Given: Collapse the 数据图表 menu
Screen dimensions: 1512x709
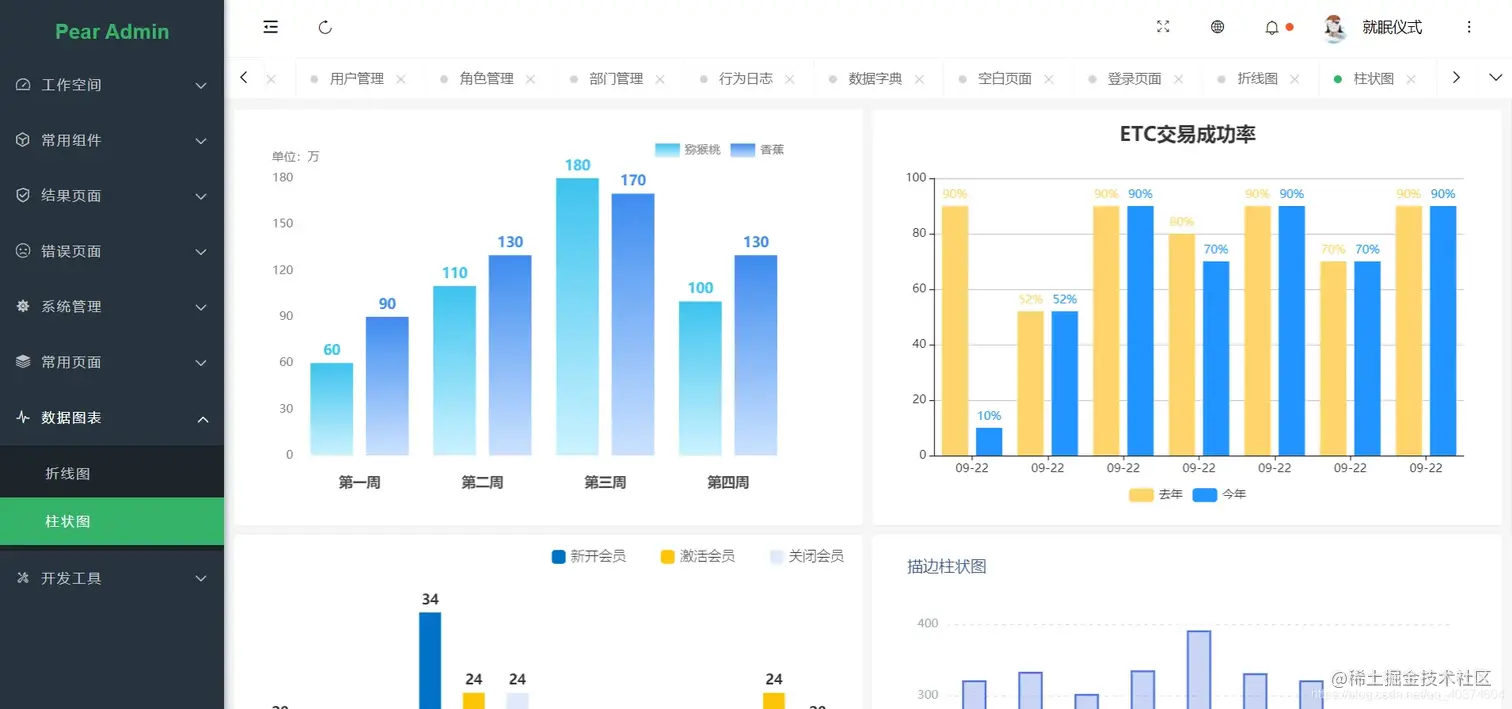Looking at the screenshot, I should tap(201, 419).
